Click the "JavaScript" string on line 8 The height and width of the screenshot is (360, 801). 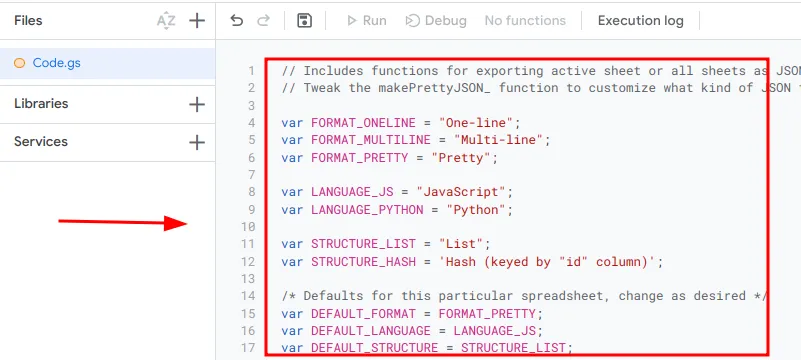[461, 192]
